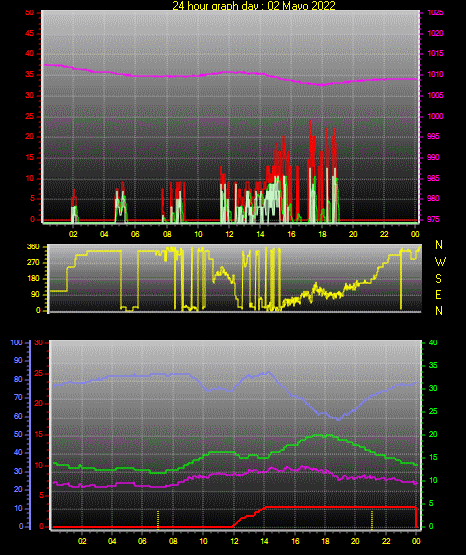Viewport: 466px width, 555px height.
Task: Click the yellow dotted sunset marker near 21
Action: click(372, 519)
